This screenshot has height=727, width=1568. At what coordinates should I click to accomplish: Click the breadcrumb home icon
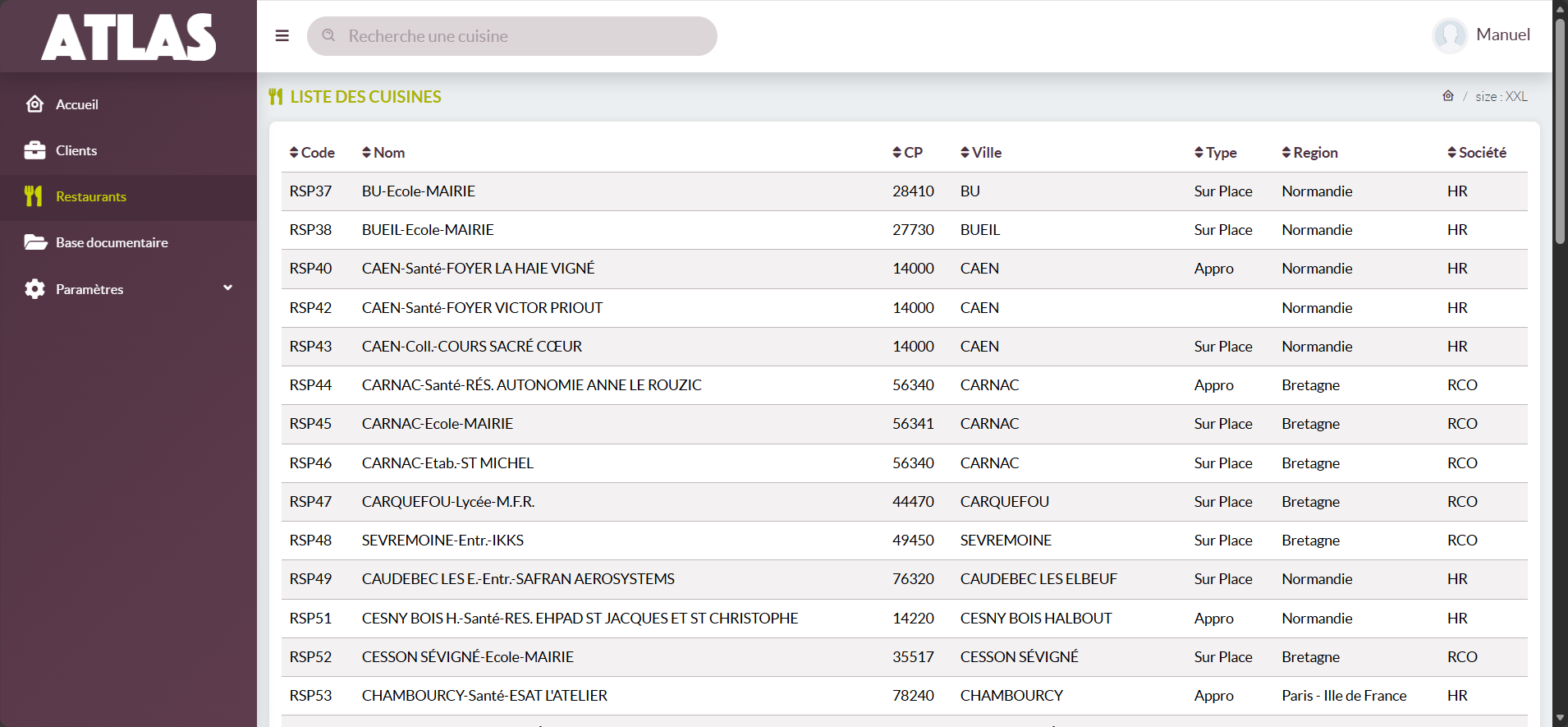click(1448, 96)
